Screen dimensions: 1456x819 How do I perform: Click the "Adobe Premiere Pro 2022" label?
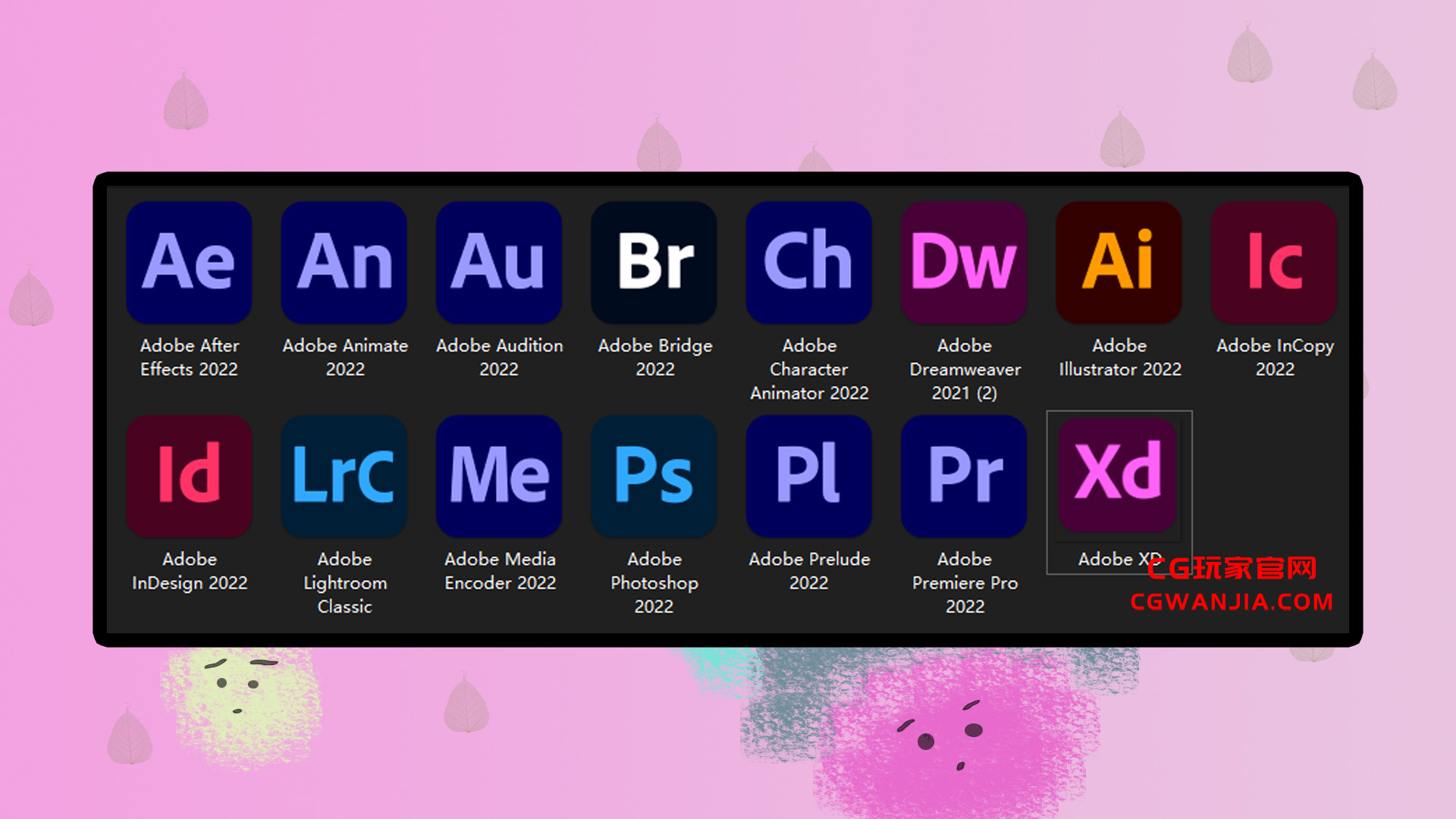(965, 582)
